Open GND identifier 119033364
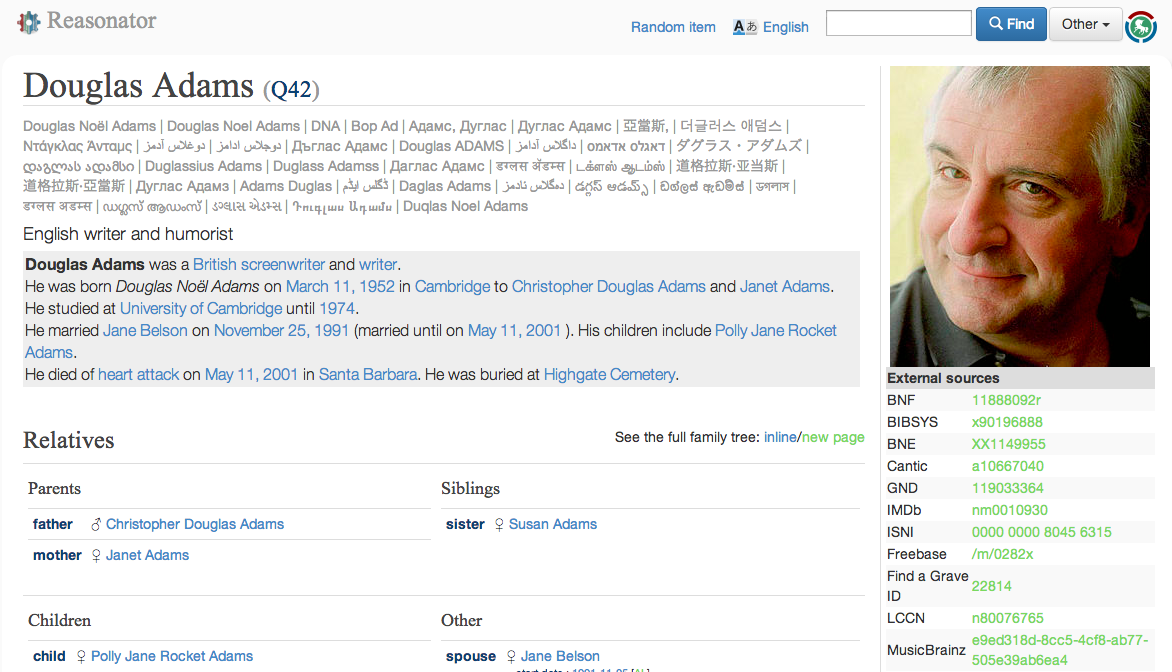Screen dimensions: 1172x672 pyautogui.click(x=1008, y=488)
